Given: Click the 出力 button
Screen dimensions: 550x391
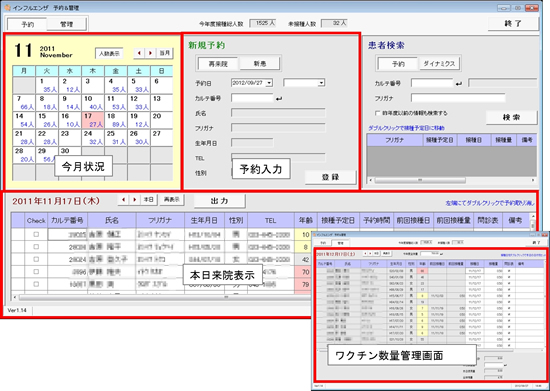Looking at the screenshot, I should tap(220, 201).
